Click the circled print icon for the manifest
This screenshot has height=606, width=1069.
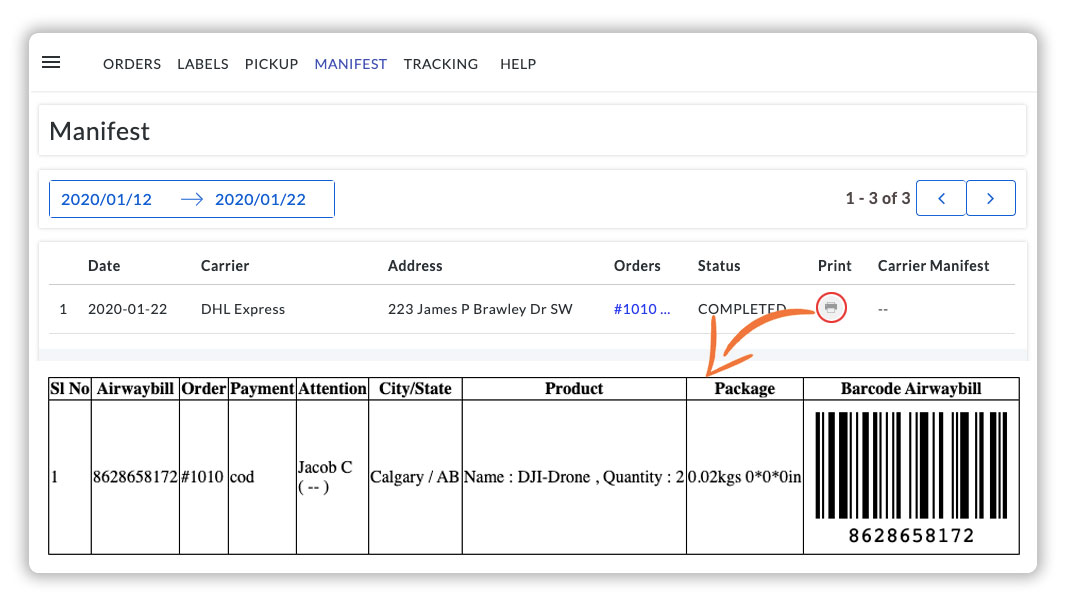830,308
